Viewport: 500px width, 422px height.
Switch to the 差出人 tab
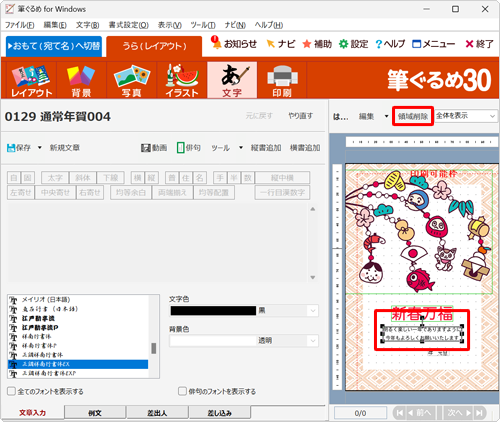[157, 413]
